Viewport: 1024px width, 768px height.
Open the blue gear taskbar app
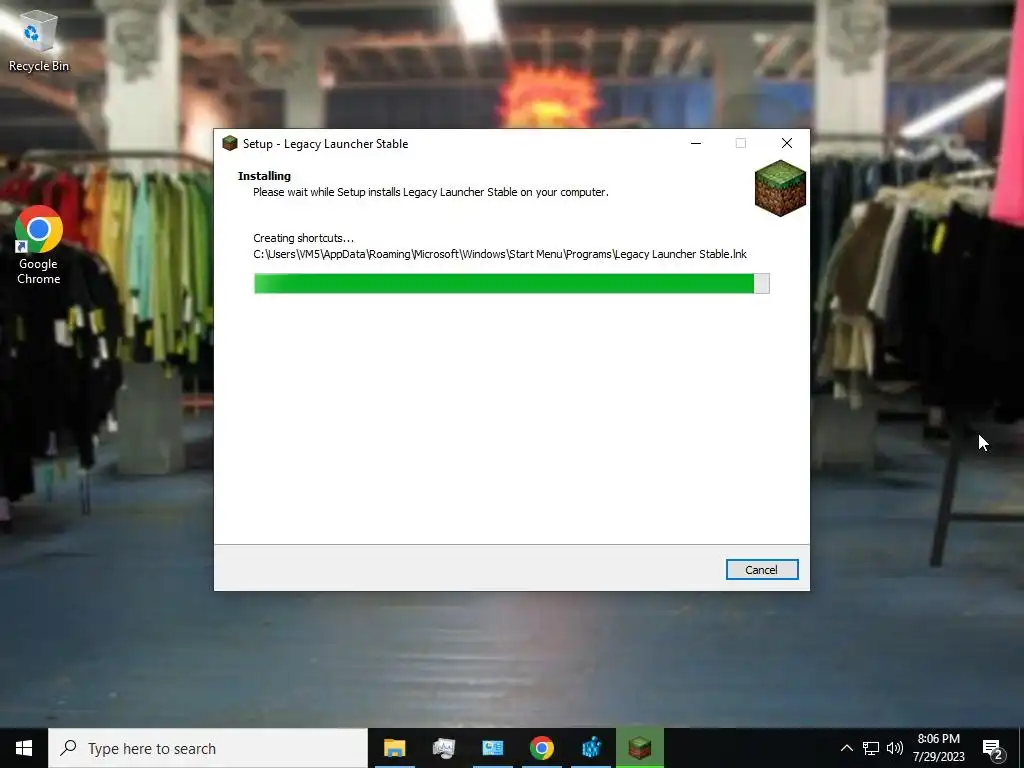(x=591, y=748)
